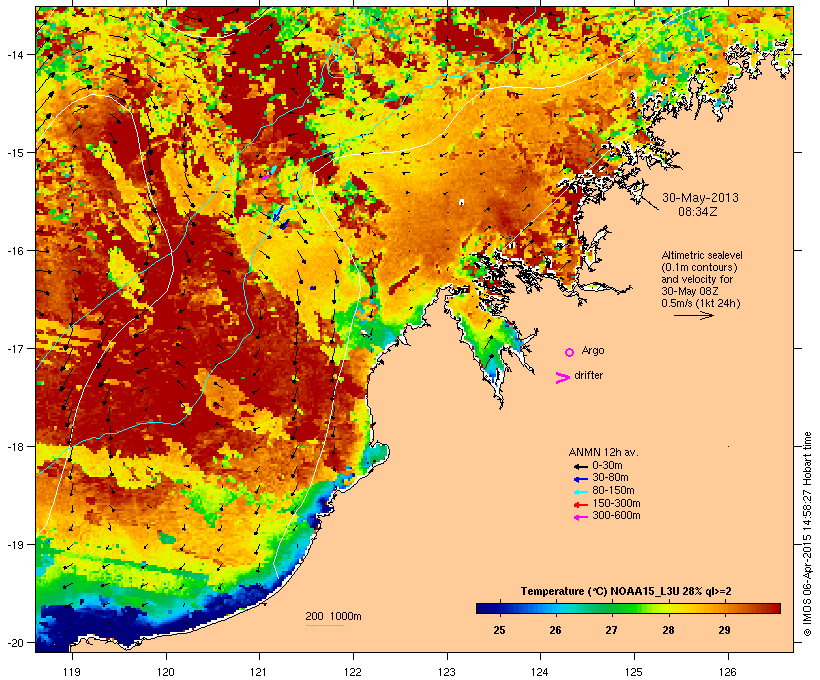
Task: Click the dark blue end of colorbar
Action: coord(486,608)
